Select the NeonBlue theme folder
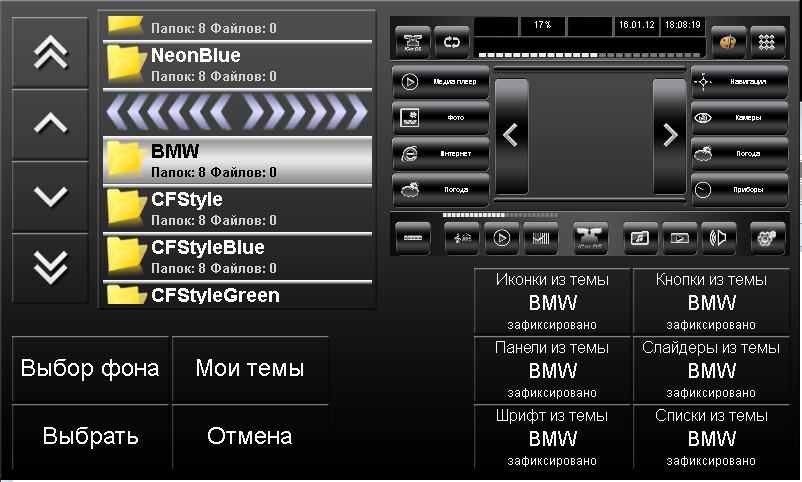 (x=237, y=64)
